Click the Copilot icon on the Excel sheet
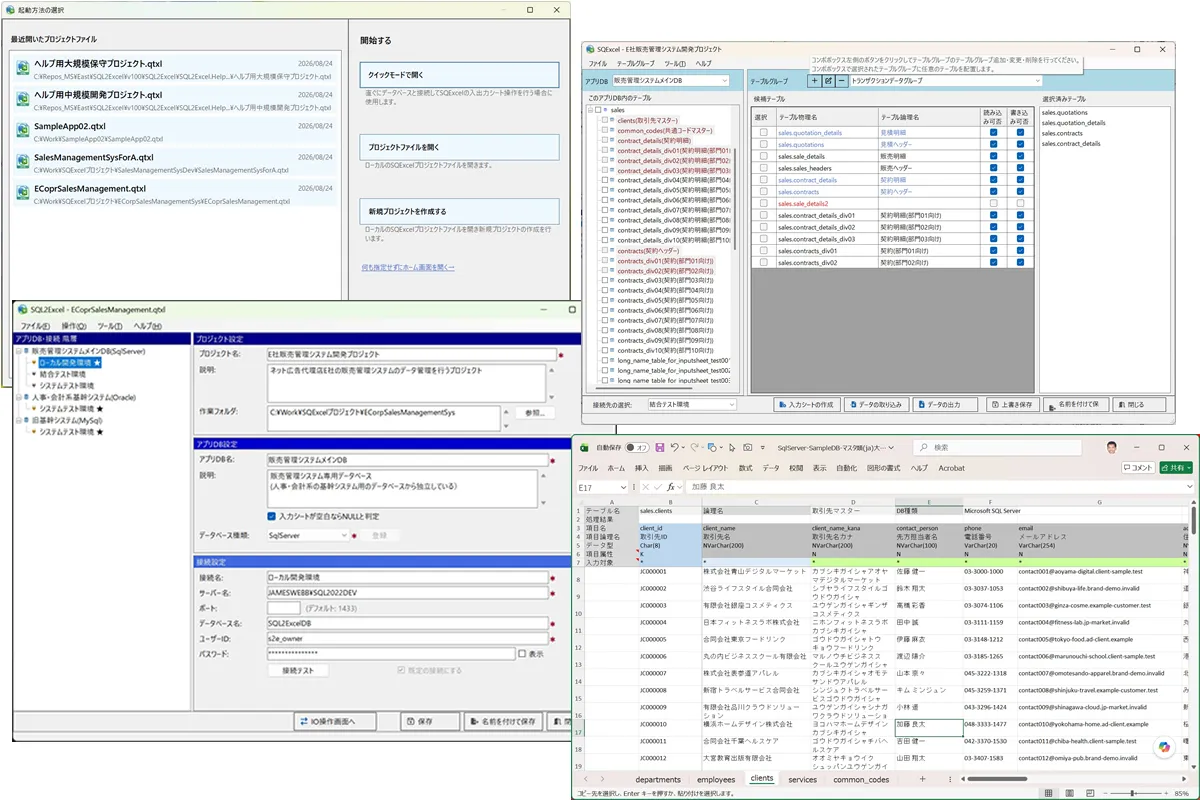 click(x=1164, y=747)
